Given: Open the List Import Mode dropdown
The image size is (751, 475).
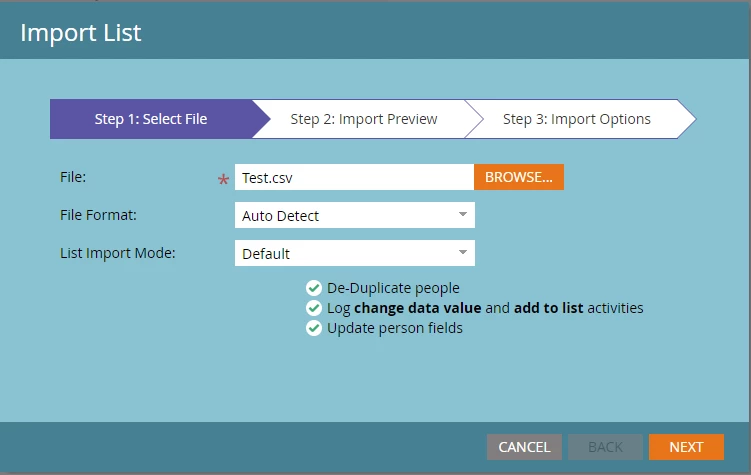Looking at the screenshot, I should [355, 253].
